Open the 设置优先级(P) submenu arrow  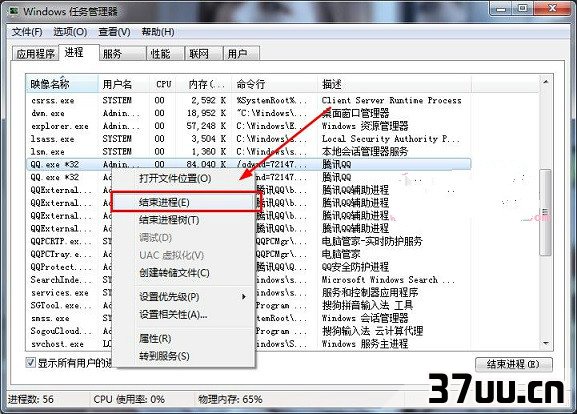click(243, 297)
